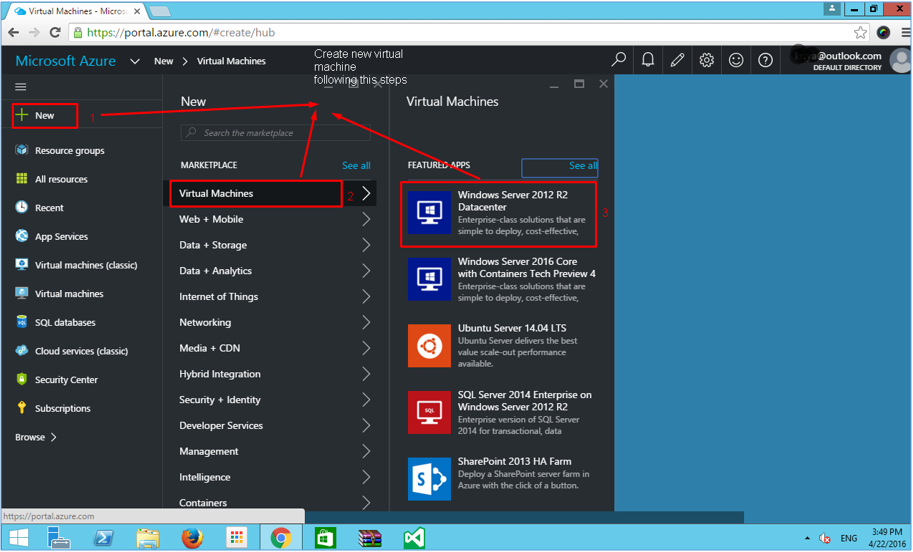
Task: Open the account avatar menu
Action: tap(901, 60)
